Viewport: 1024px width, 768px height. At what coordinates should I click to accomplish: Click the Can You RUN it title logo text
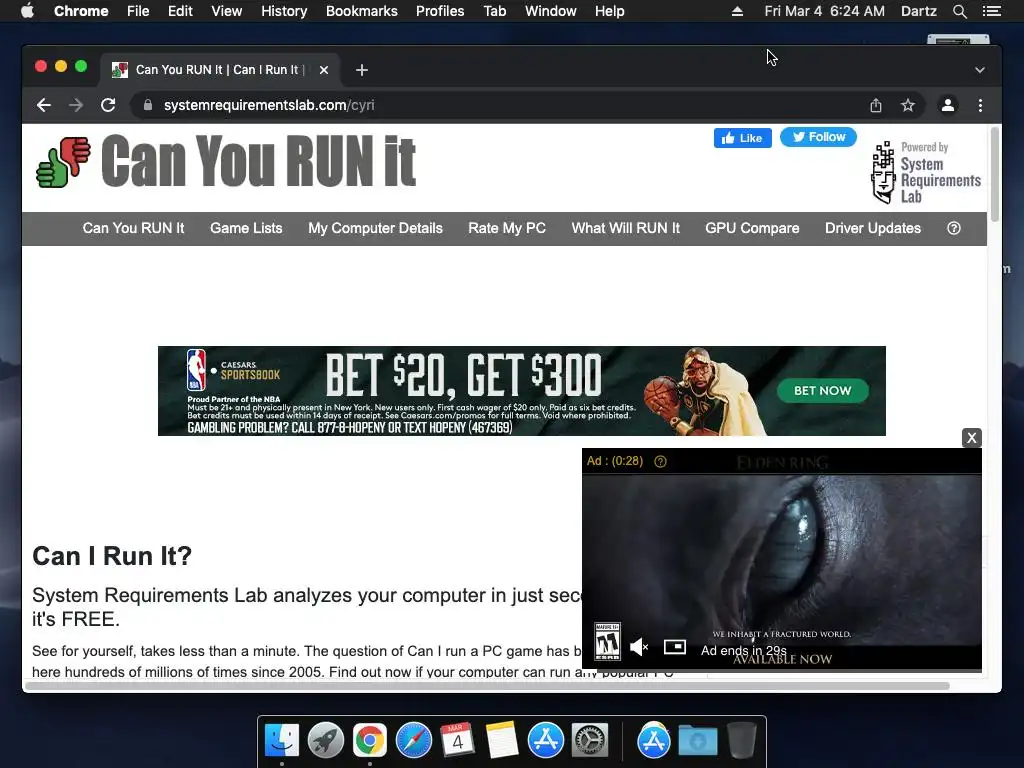tap(259, 161)
